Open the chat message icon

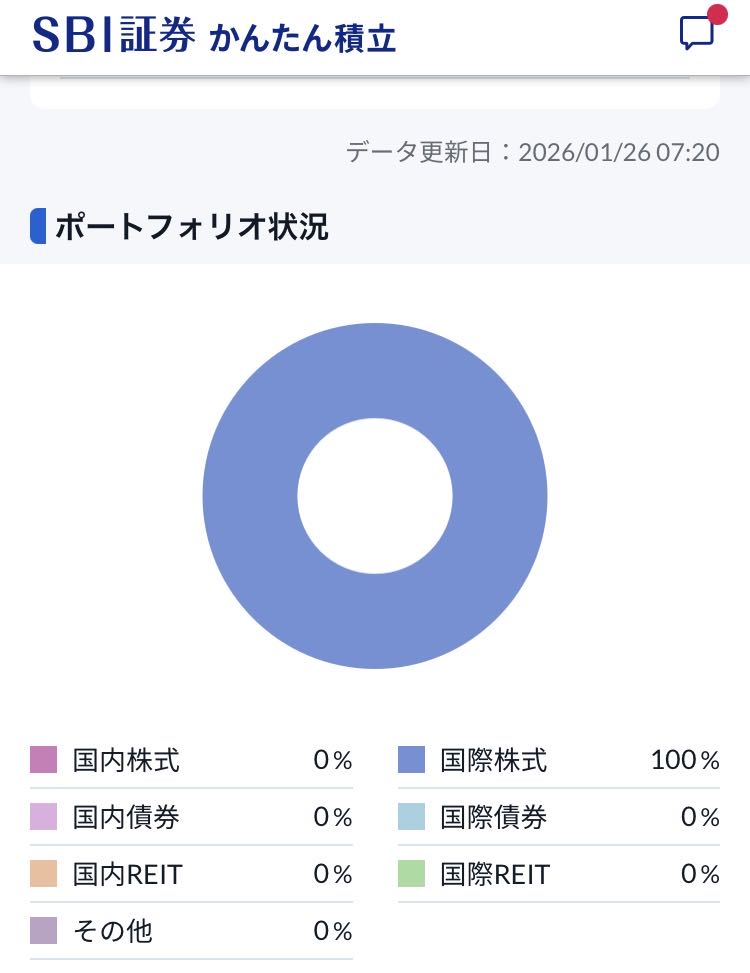coord(697,32)
